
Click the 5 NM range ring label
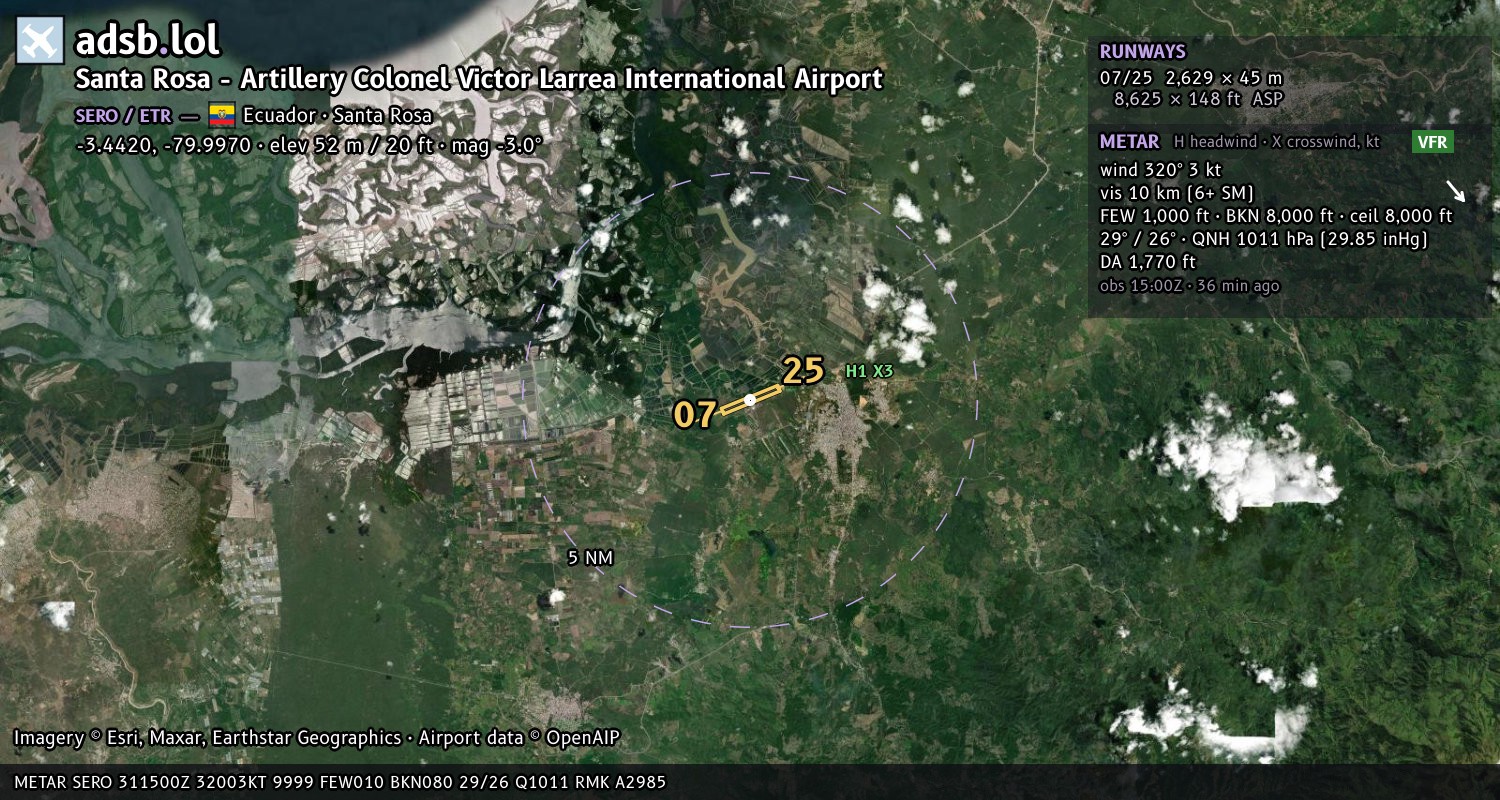[590, 558]
